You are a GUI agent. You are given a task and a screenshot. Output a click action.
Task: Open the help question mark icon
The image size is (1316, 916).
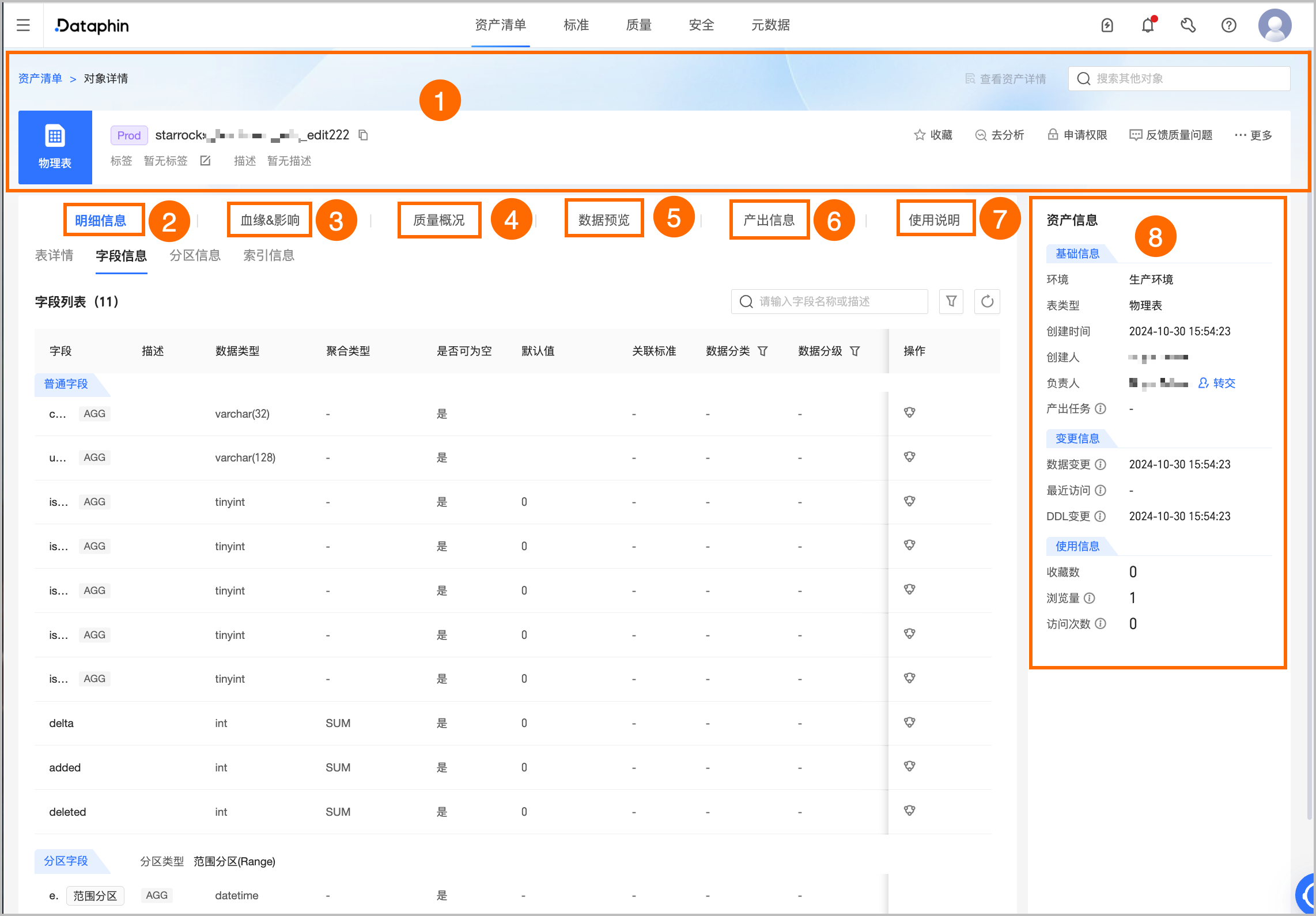click(1228, 25)
